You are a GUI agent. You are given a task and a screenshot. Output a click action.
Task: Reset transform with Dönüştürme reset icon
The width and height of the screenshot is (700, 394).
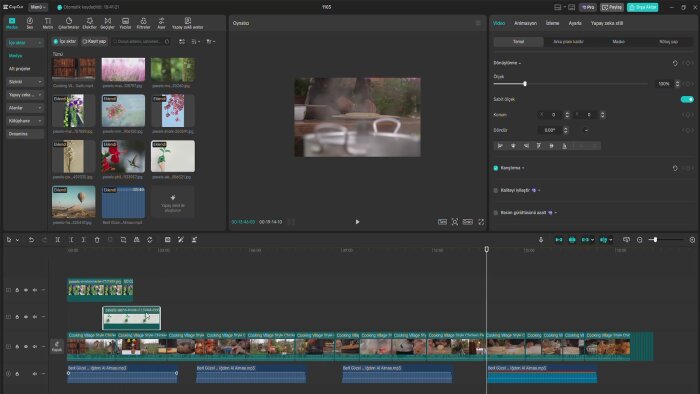(675, 63)
